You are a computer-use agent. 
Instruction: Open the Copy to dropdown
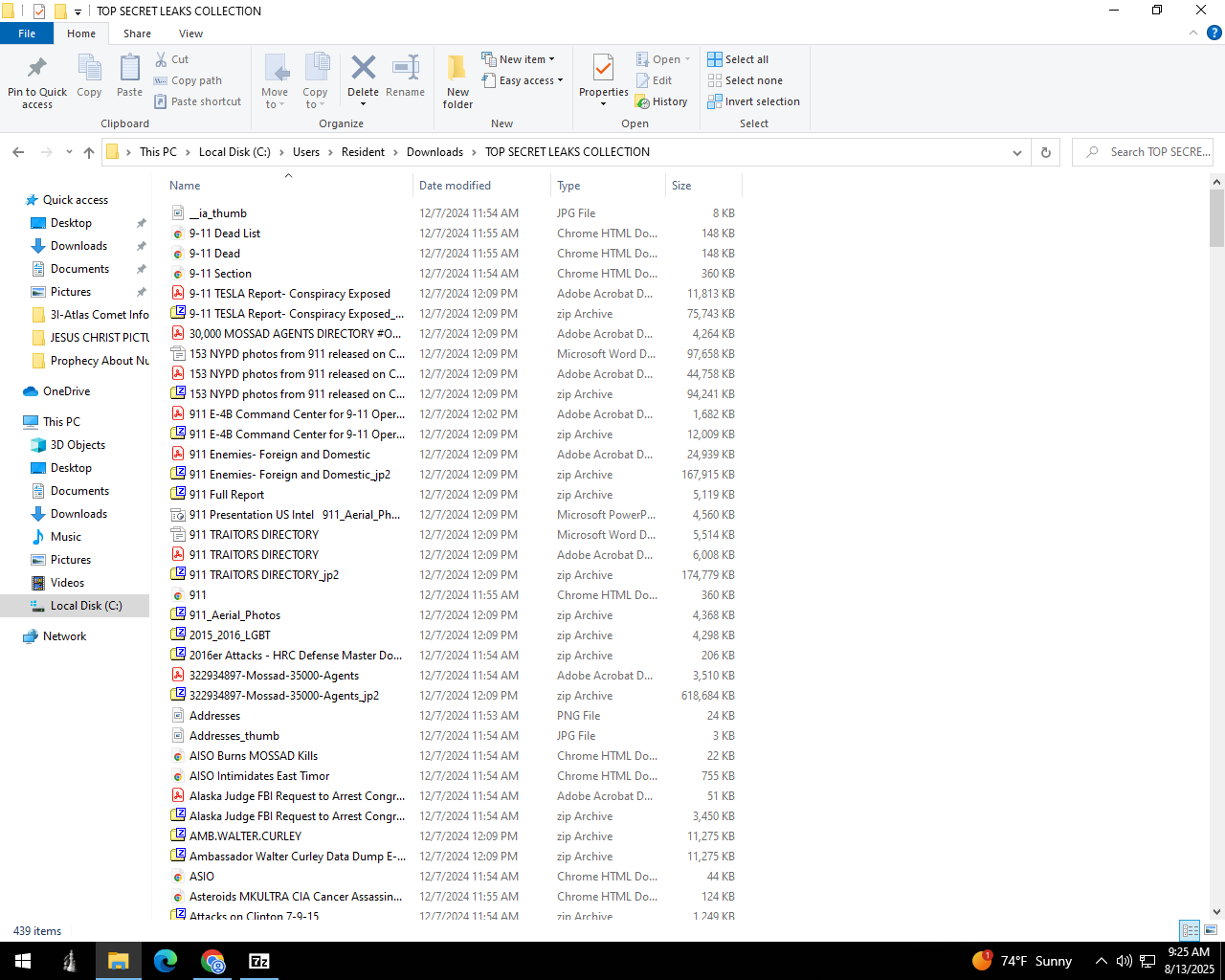point(315,98)
